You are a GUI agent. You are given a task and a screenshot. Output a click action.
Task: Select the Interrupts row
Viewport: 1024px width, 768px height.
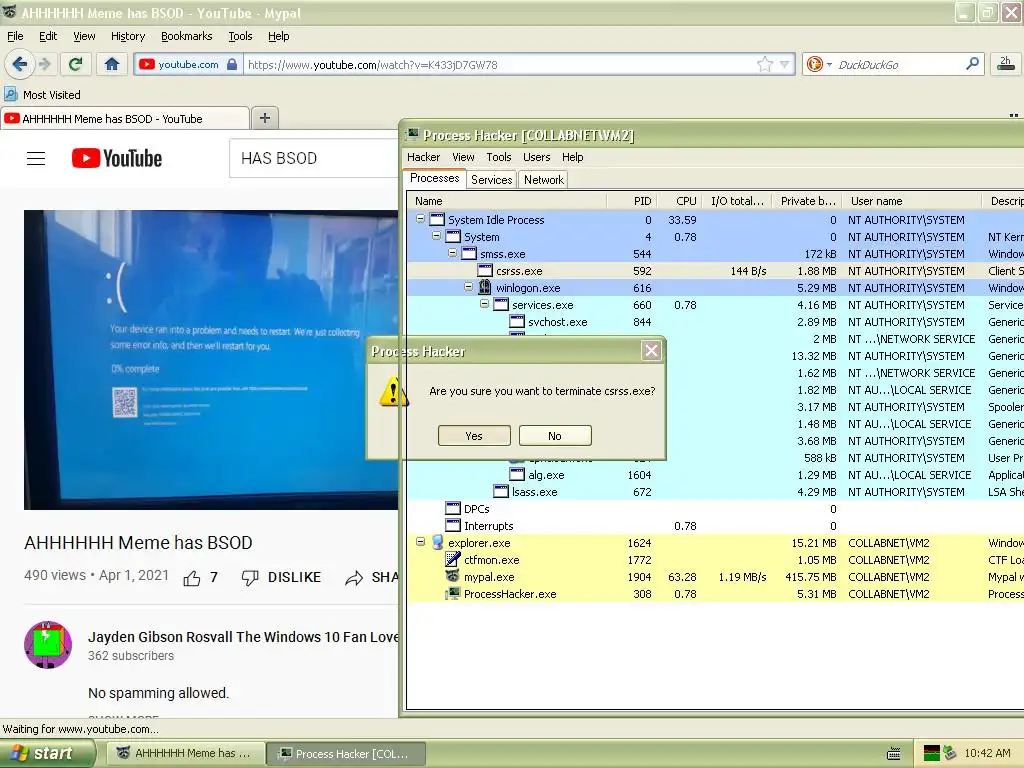[x=715, y=526]
